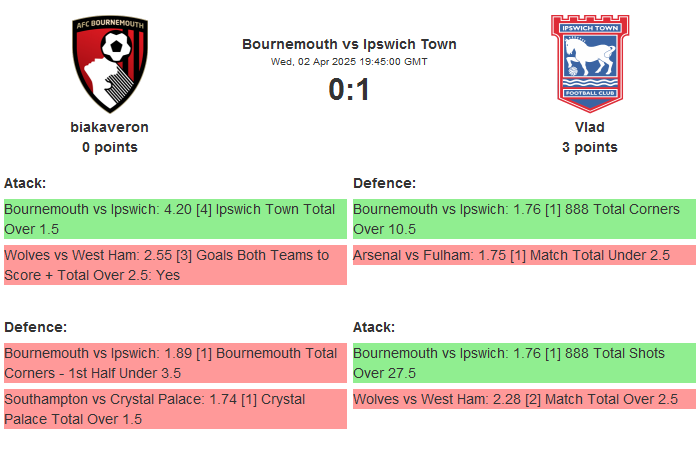Click the Ipswich Town club crest
The width and height of the screenshot is (700, 460).
[589, 64]
